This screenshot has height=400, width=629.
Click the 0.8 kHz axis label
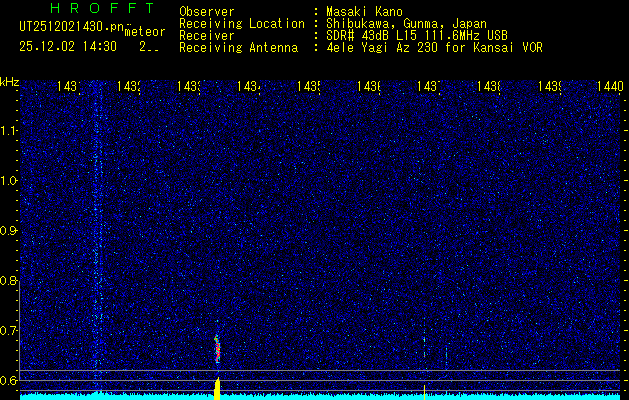[10, 280]
